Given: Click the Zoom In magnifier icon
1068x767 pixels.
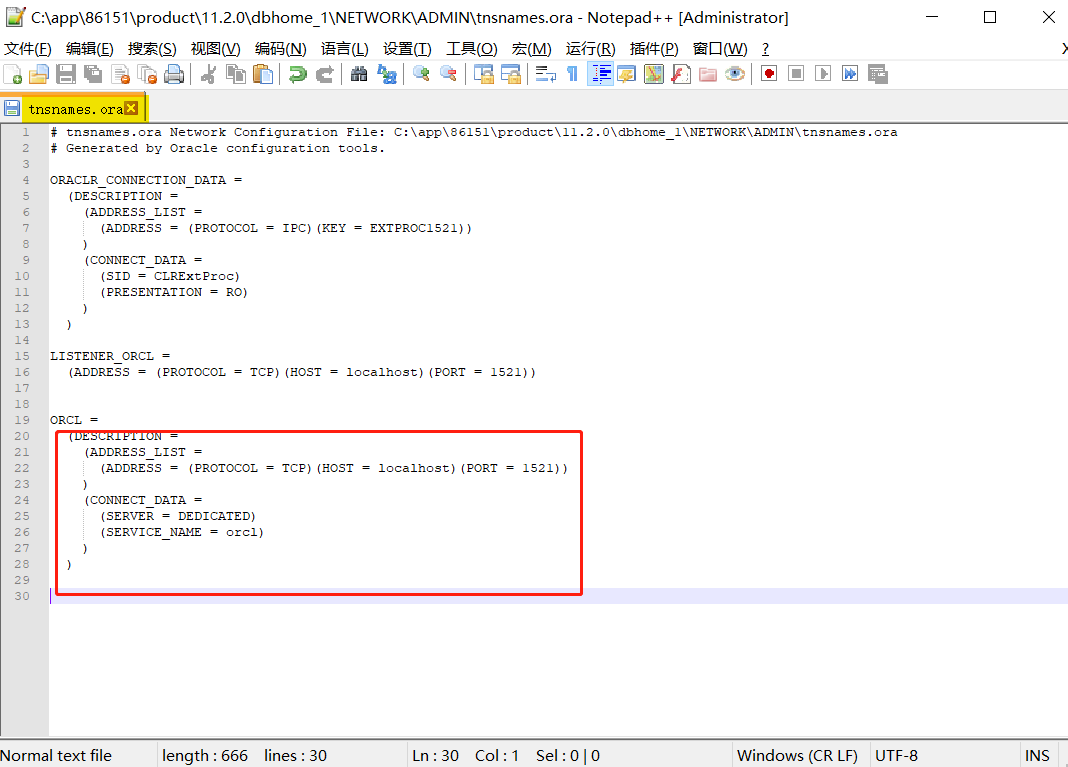Looking at the screenshot, I should click(421, 74).
